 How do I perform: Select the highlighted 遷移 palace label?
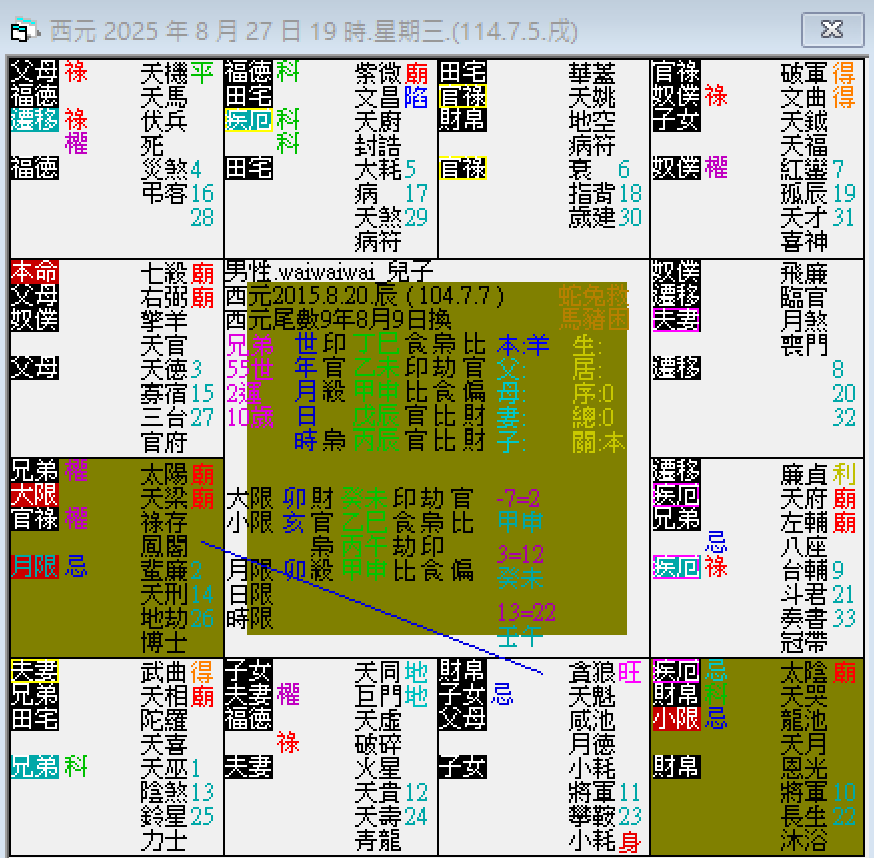(35, 121)
